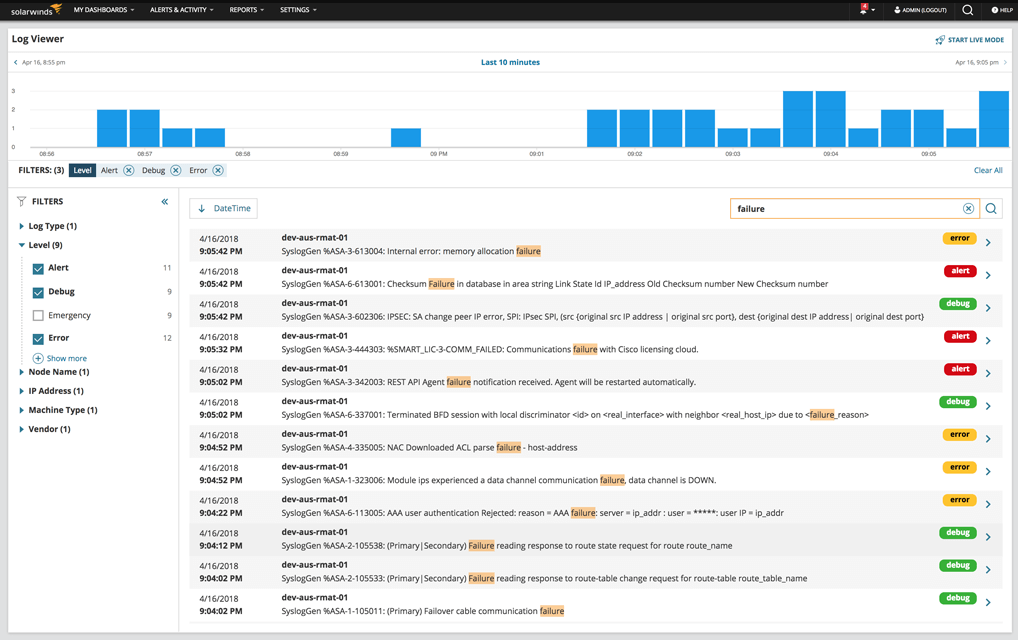Expand the Machine Type filter group
Viewport: 1018px width, 640px height.
point(21,410)
